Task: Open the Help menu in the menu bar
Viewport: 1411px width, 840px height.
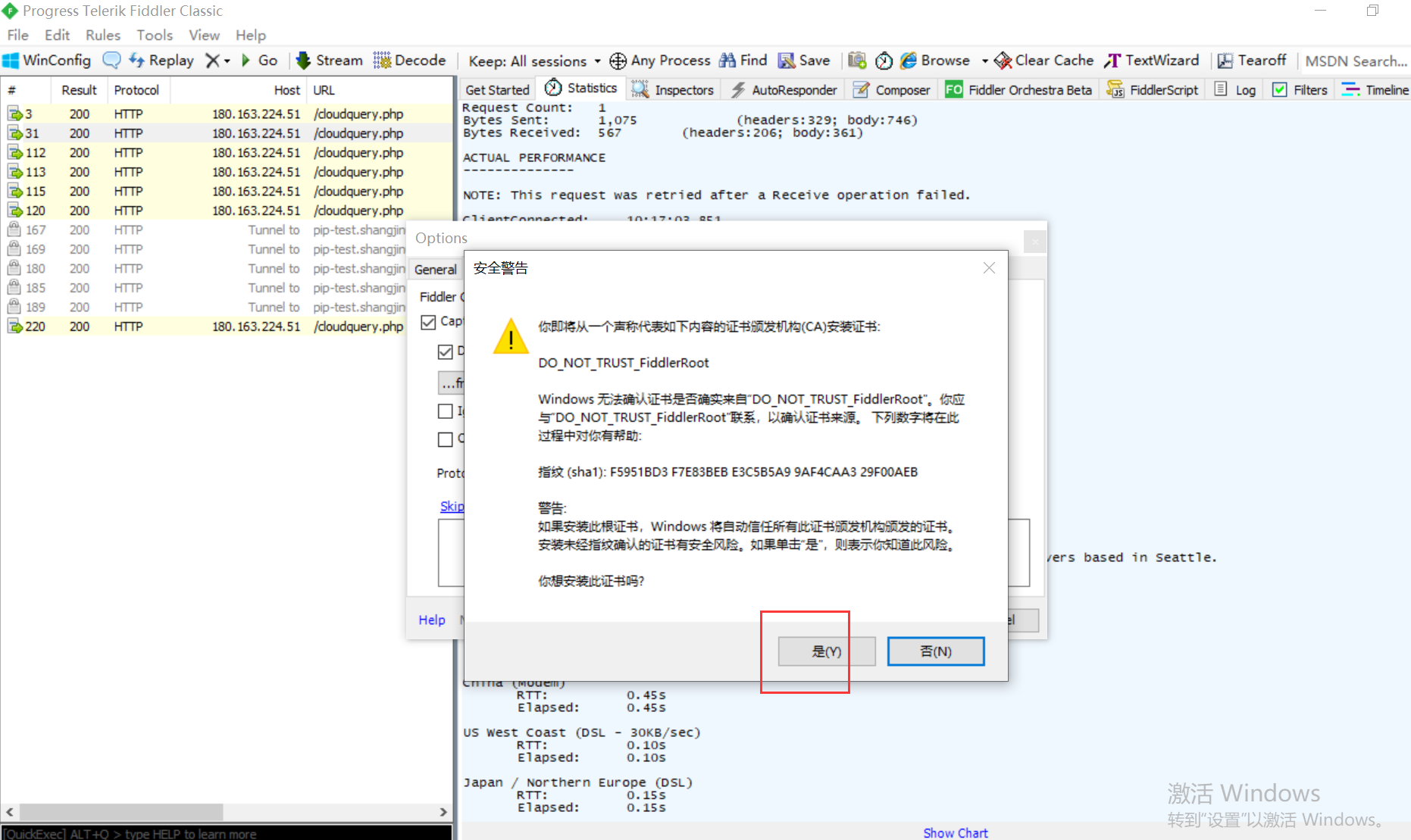Action: tap(250, 35)
